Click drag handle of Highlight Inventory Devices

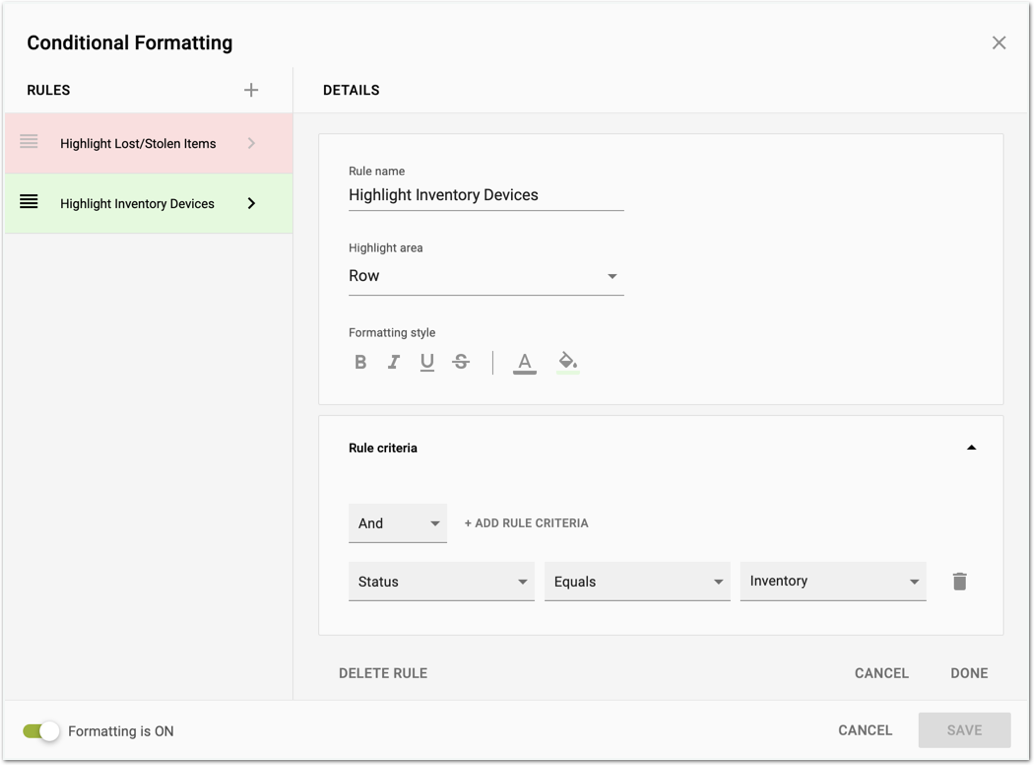(29, 202)
